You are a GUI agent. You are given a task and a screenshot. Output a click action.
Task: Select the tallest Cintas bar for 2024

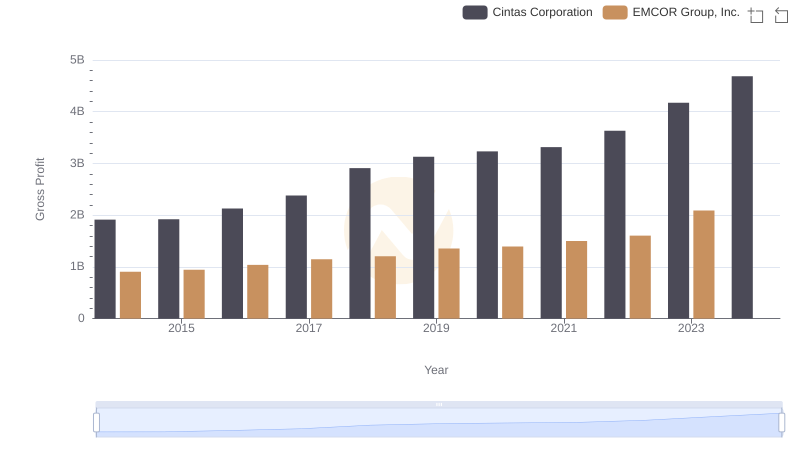pos(742,197)
